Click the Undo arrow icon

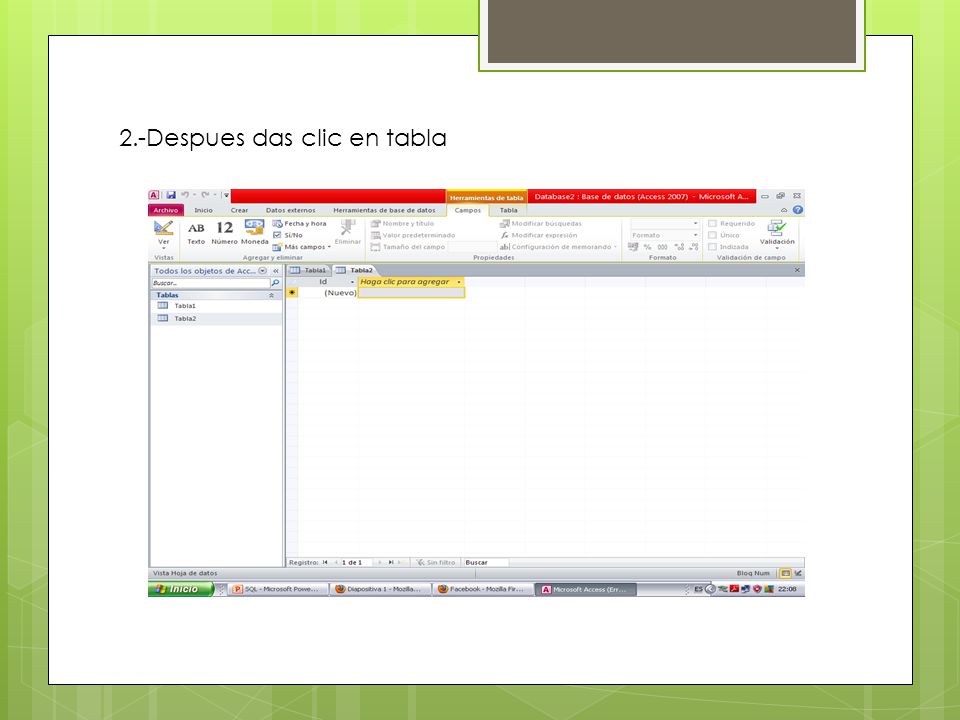pos(184,195)
